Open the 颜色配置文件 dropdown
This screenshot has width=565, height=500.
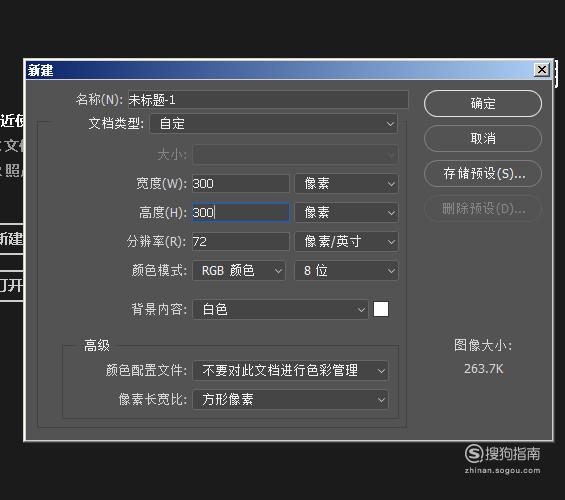point(290,370)
